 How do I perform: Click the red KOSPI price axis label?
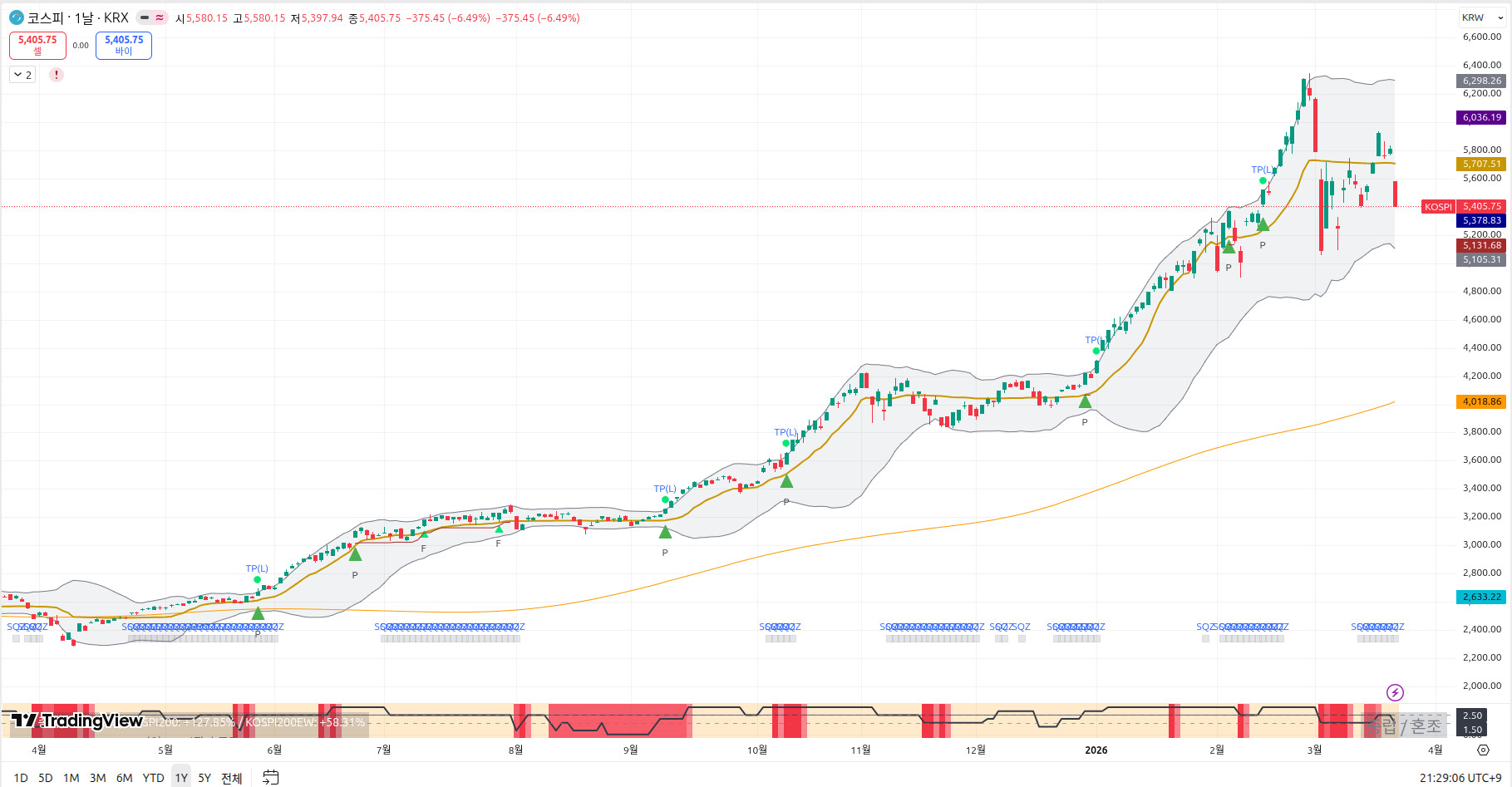point(1438,206)
